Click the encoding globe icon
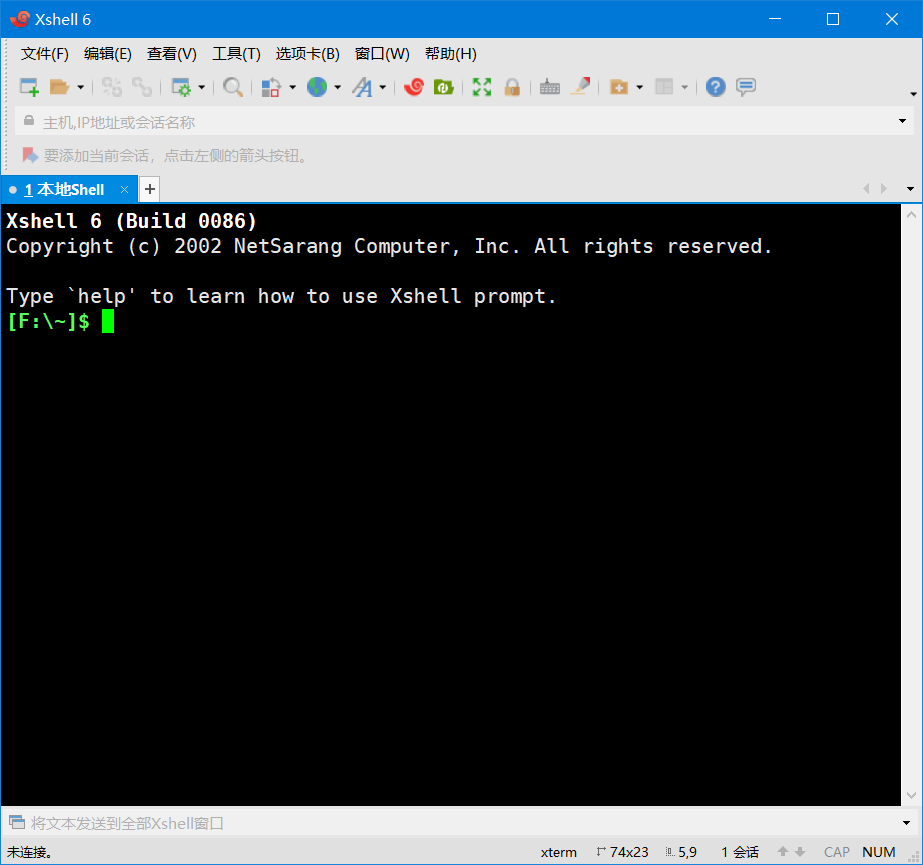The image size is (923, 865). point(317,87)
